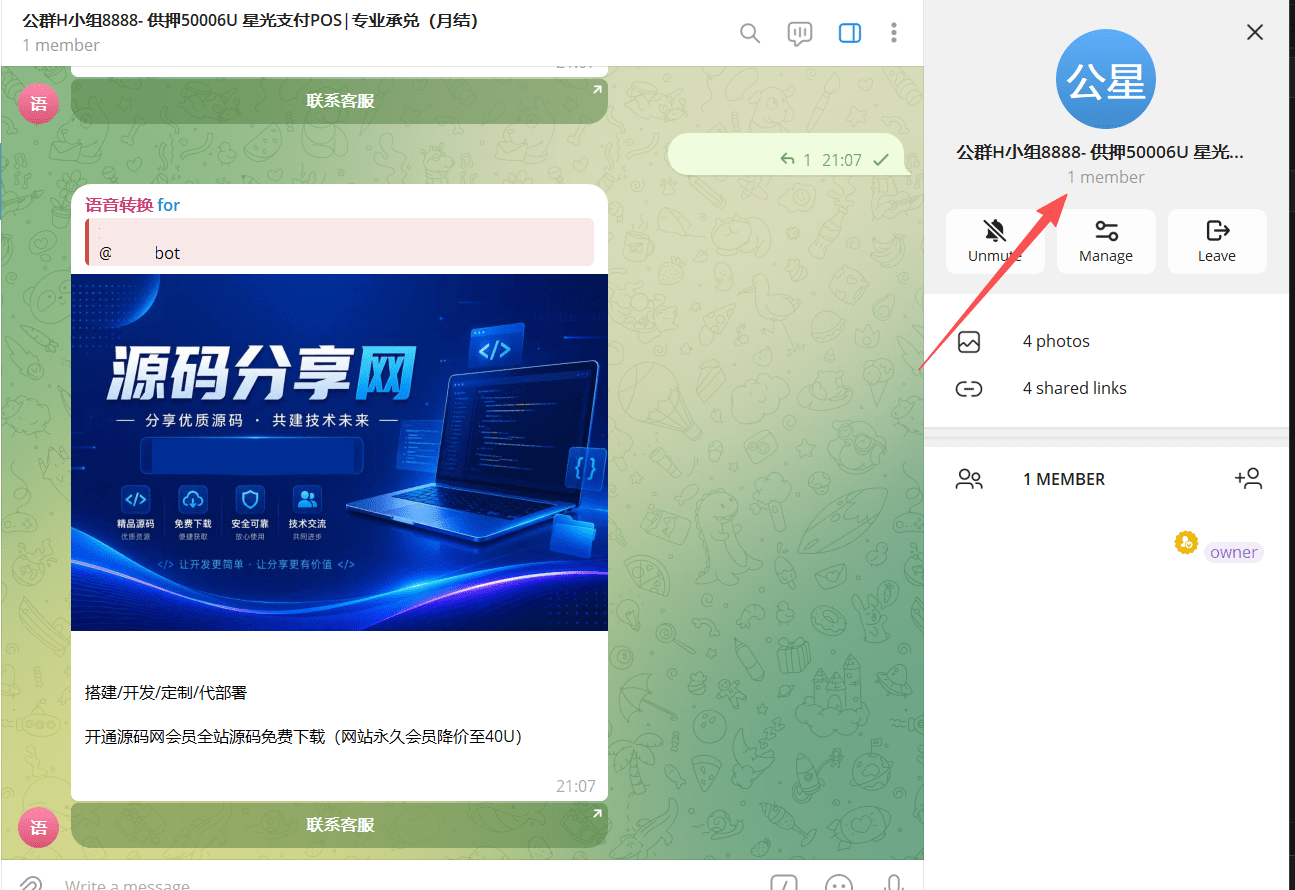This screenshot has width=1295, height=890.
Task: Click the members people icon
Action: pyautogui.click(x=969, y=479)
